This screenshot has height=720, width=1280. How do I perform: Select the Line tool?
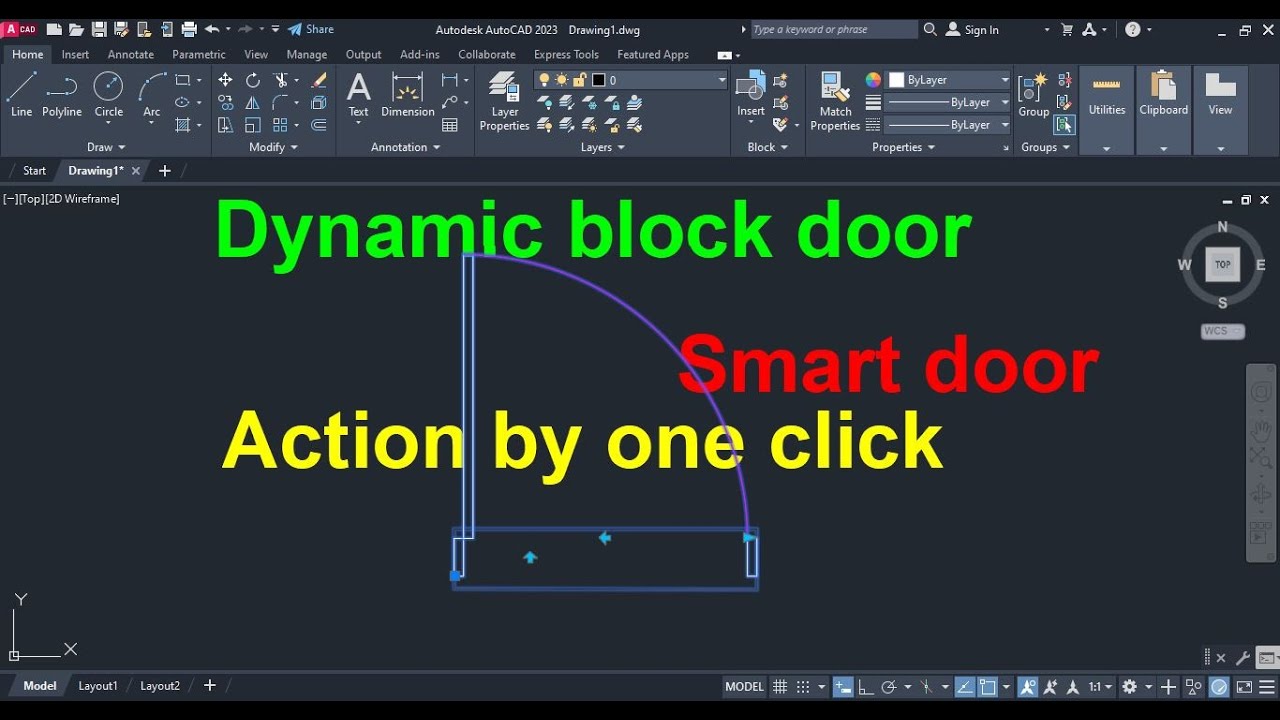(21, 96)
